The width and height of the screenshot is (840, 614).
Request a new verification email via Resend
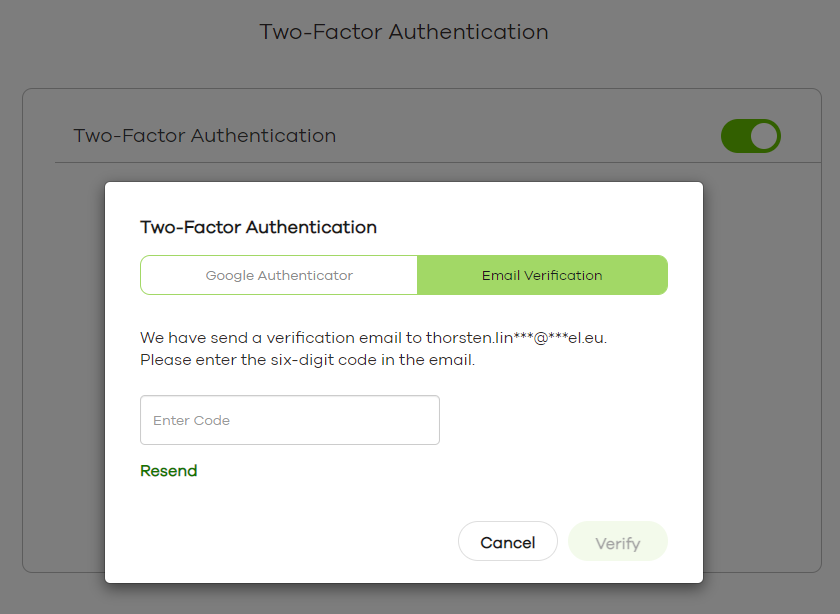click(x=168, y=470)
